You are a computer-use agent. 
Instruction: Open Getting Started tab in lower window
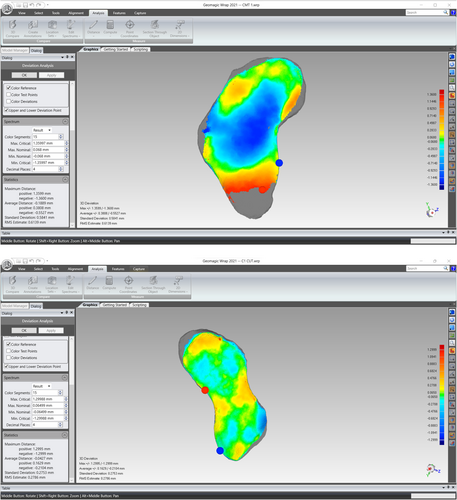(115, 305)
